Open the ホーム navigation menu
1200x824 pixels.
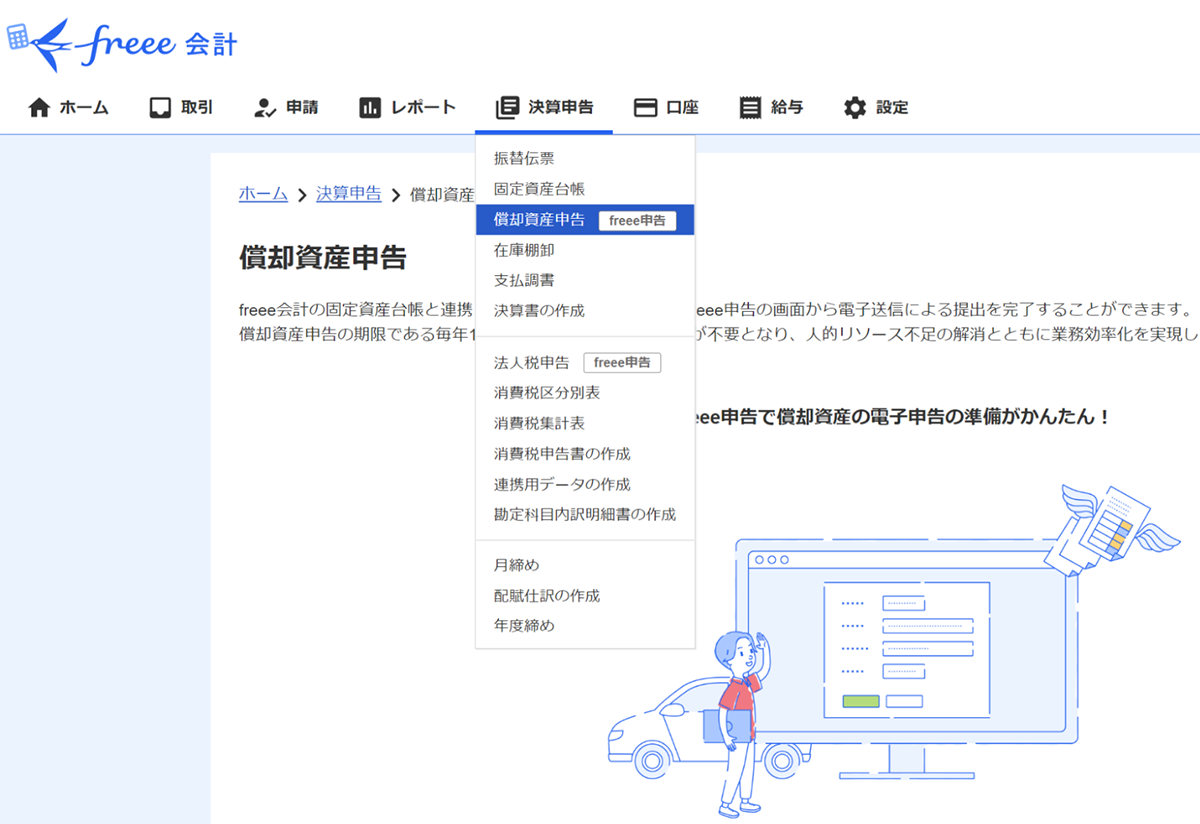[x=69, y=108]
